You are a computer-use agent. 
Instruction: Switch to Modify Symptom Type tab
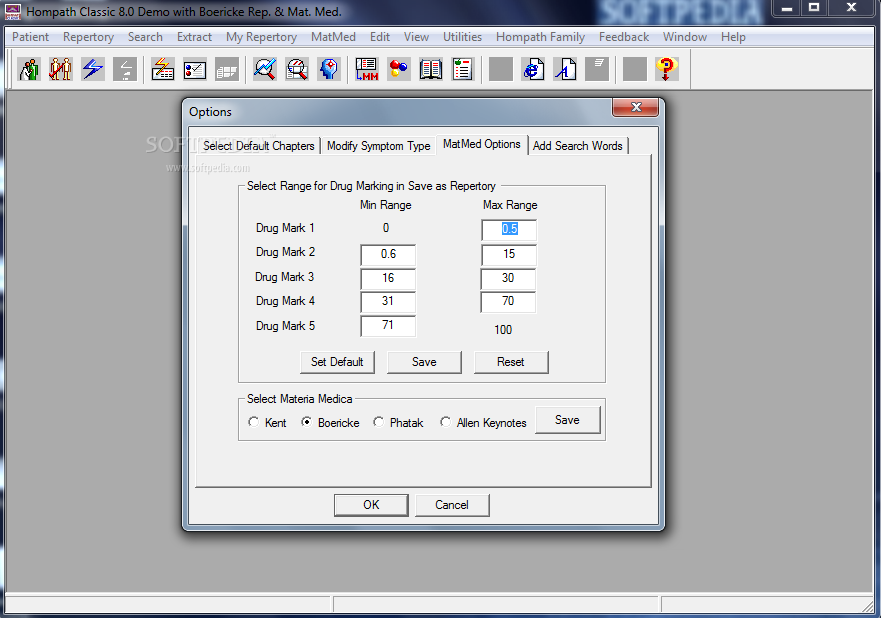[379, 146]
